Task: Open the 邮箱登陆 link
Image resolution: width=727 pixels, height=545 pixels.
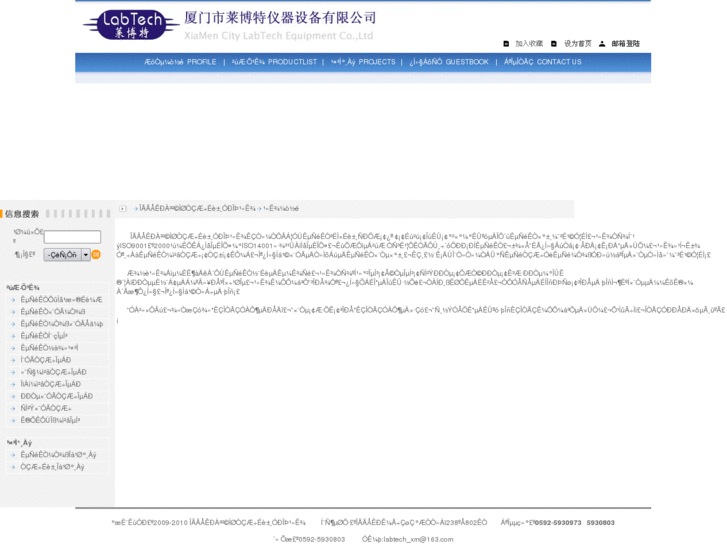Action: pos(625,44)
